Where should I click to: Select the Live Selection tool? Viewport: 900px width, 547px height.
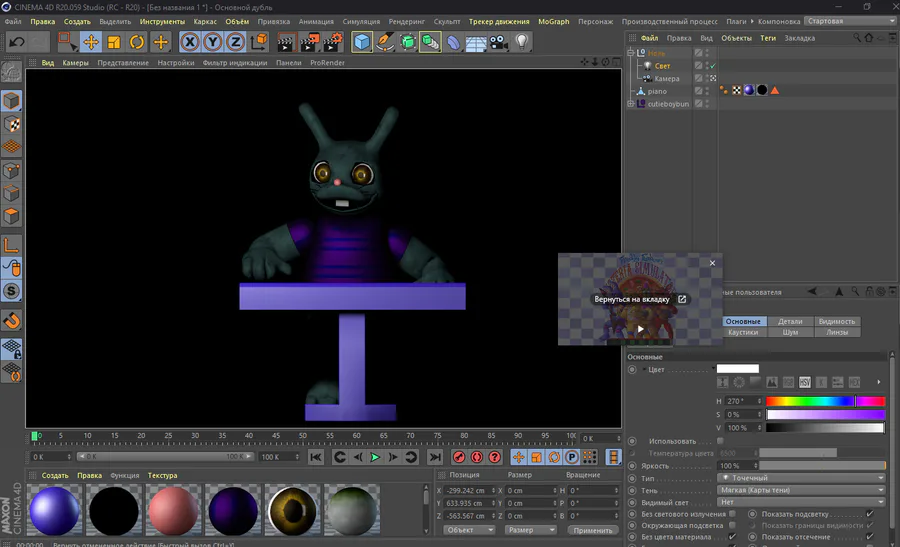click(x=68, y=42)
